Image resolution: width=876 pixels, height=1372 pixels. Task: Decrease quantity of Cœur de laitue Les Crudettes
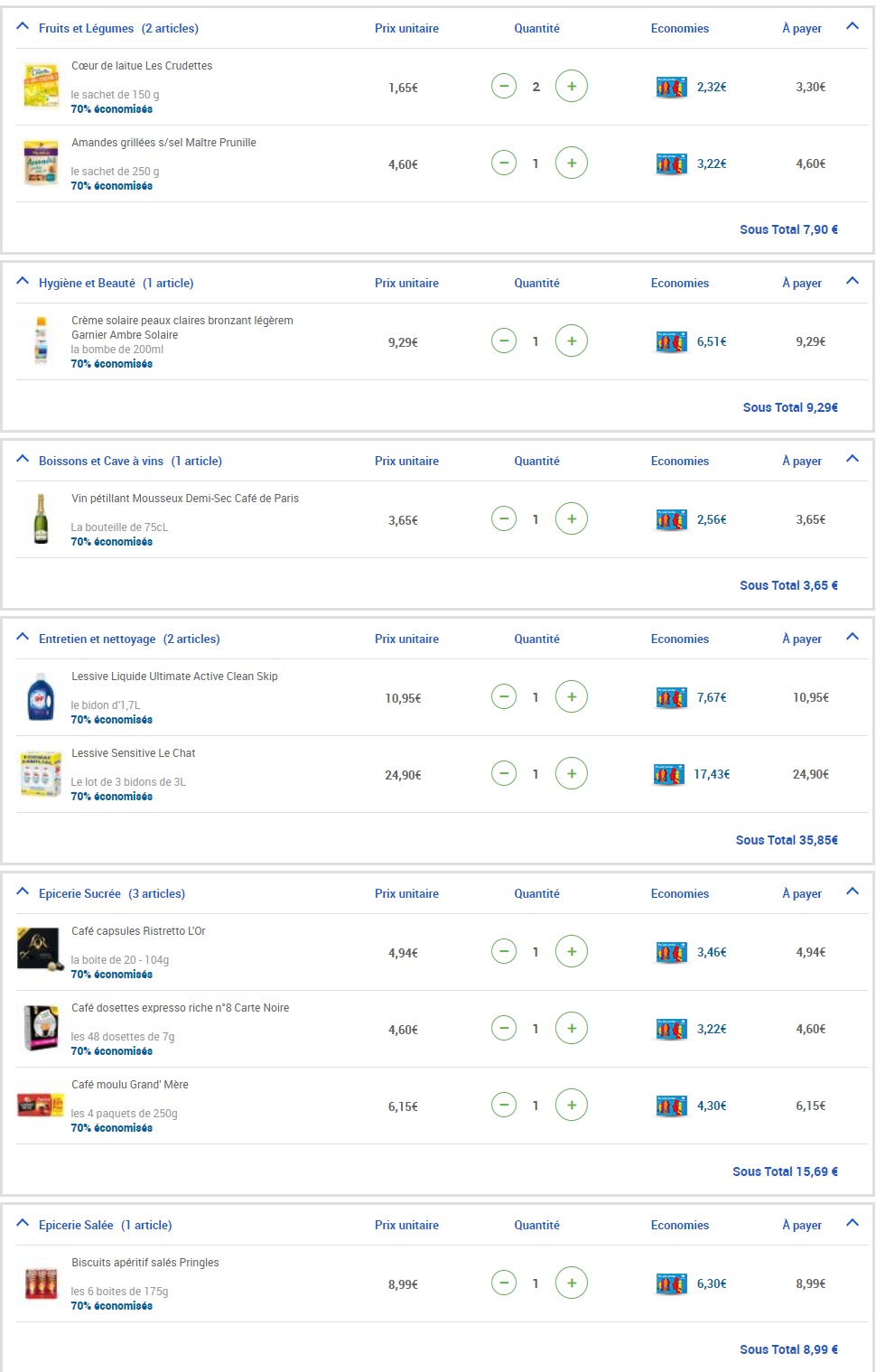pyautogui.click(x=504, y=87)
